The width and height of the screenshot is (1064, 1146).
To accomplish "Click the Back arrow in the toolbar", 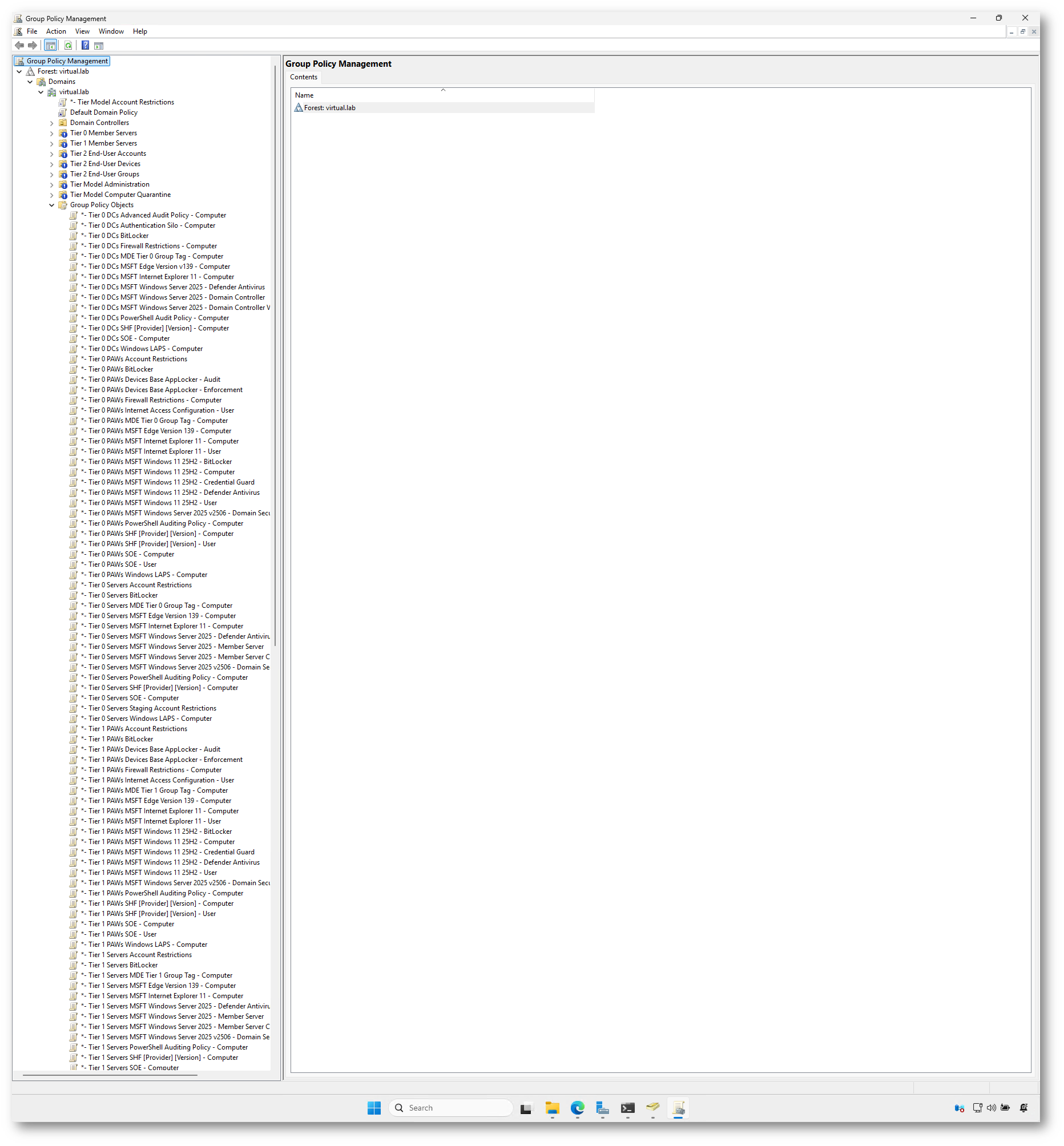I will 19,46.
